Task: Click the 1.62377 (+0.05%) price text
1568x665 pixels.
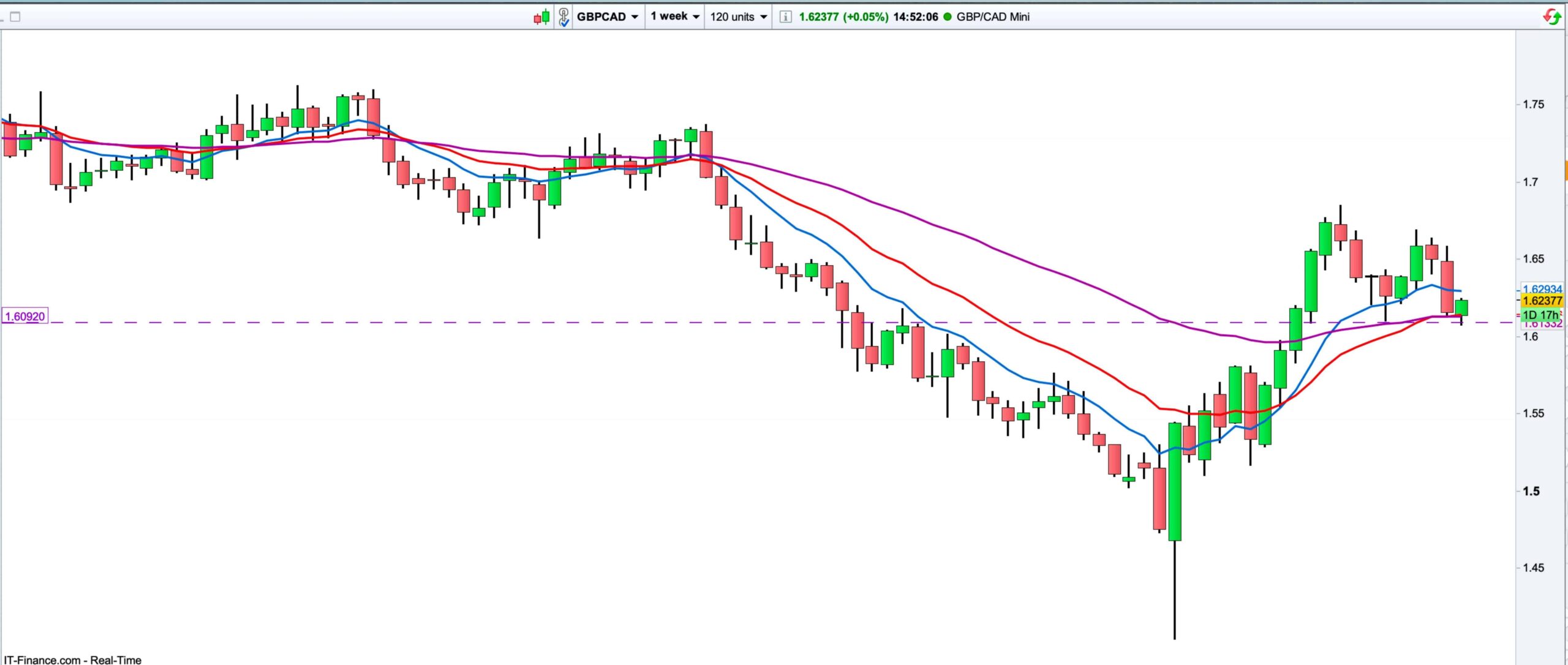Action: pyautogui.click(x=843, y=17)
